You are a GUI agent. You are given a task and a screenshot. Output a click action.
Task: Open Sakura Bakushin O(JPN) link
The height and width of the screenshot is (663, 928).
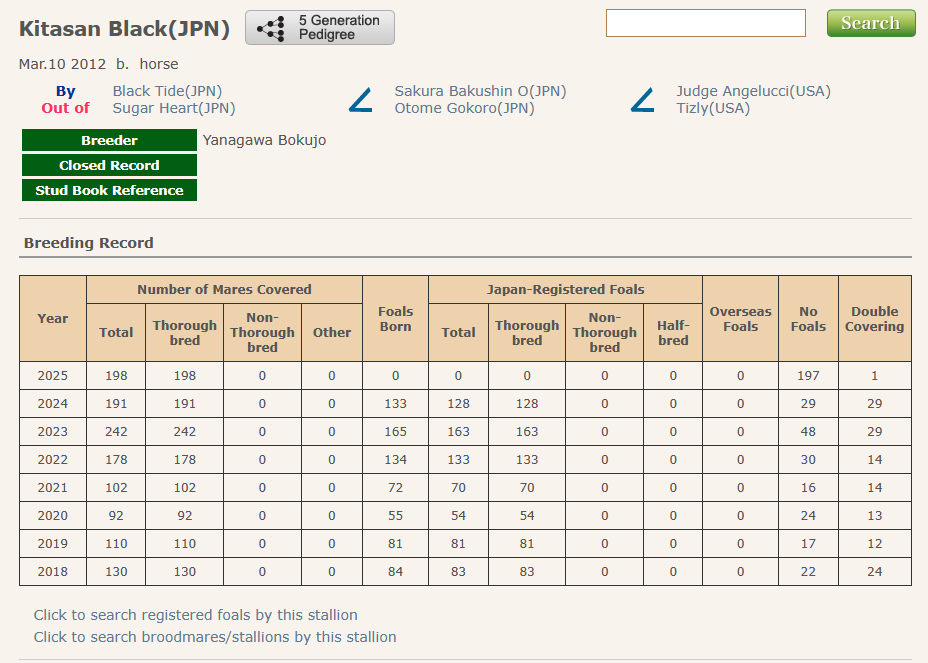[x=481, y=91]
